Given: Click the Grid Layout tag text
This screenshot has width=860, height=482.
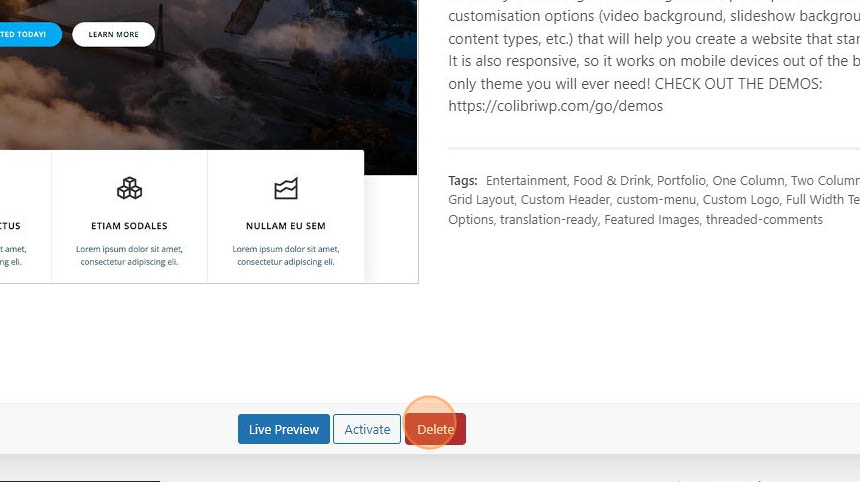Looking at the screenshot, I should click(x=481, y=200).
